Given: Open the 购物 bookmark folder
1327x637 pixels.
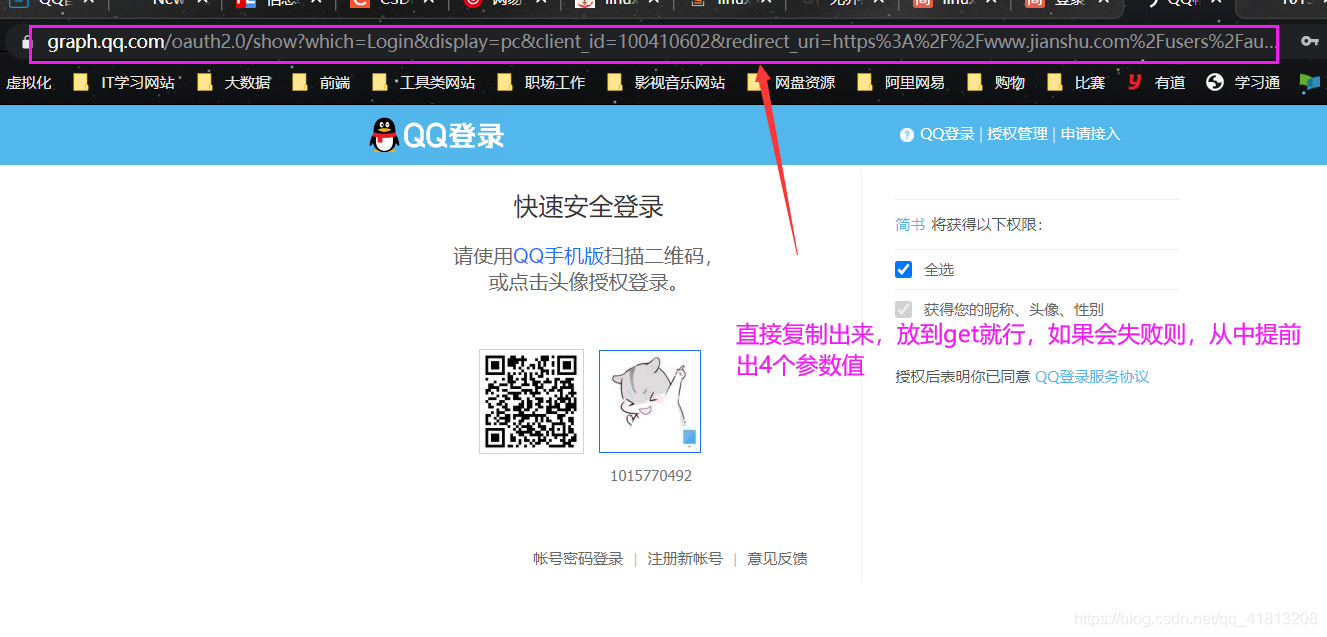Looking at the screenshot, I should tap(996, 83).
